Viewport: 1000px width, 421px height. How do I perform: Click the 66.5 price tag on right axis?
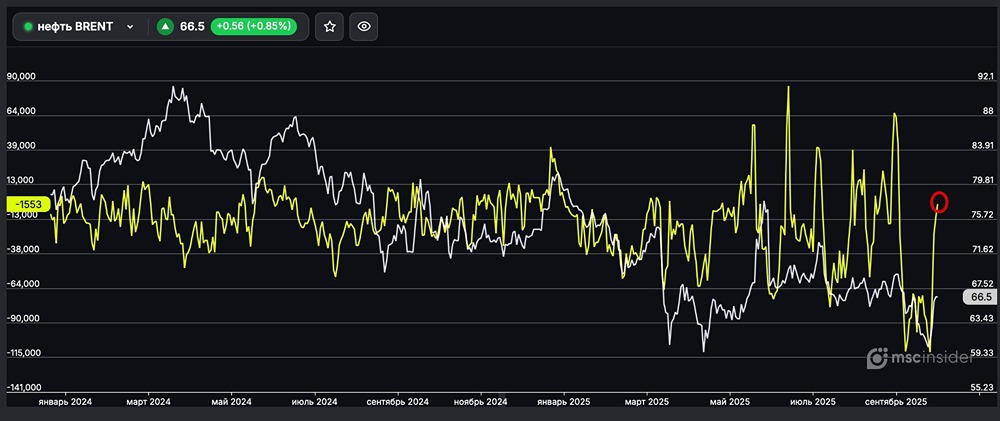click(x=980, y=297)
